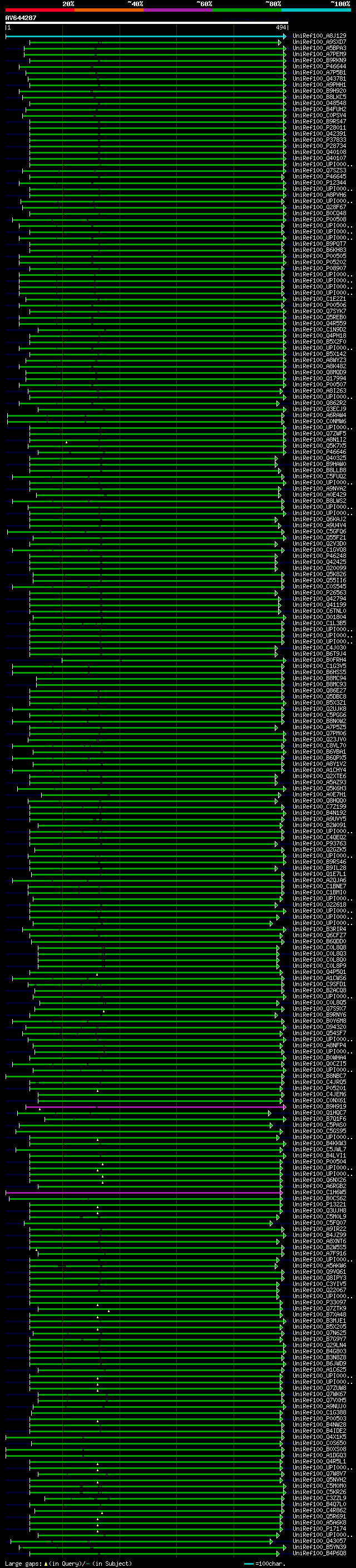Click the UniRef100_P05202 label

click(x=319, y=262)
